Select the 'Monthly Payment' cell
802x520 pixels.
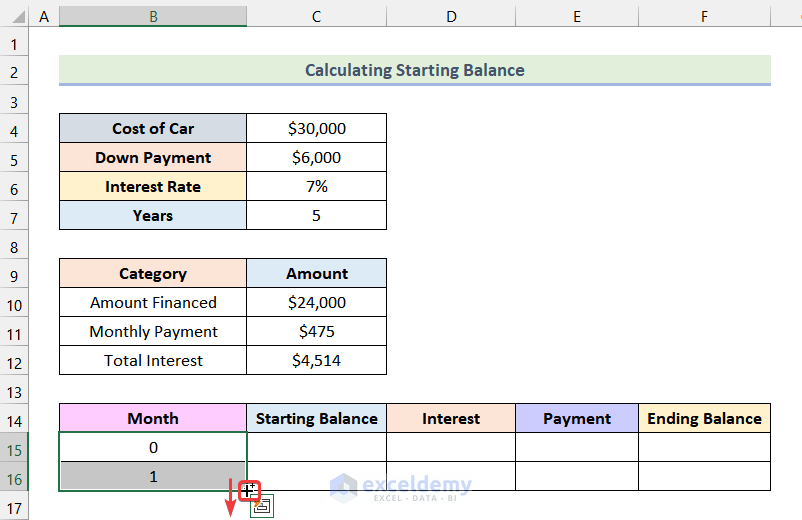(x=153, y=331)
